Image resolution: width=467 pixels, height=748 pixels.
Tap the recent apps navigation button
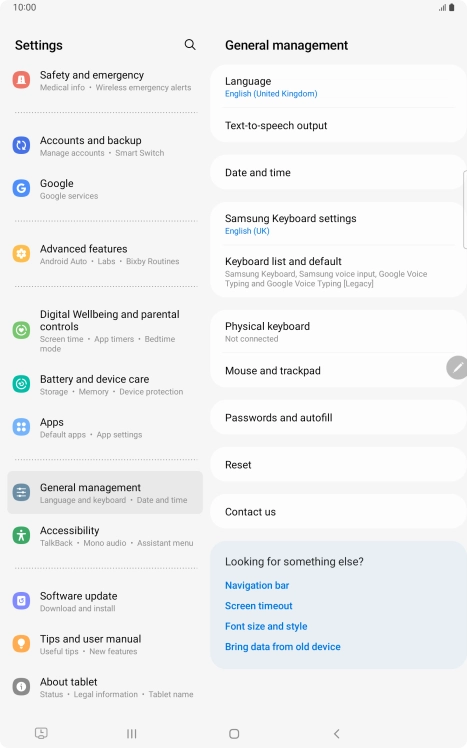click(132, 734)
